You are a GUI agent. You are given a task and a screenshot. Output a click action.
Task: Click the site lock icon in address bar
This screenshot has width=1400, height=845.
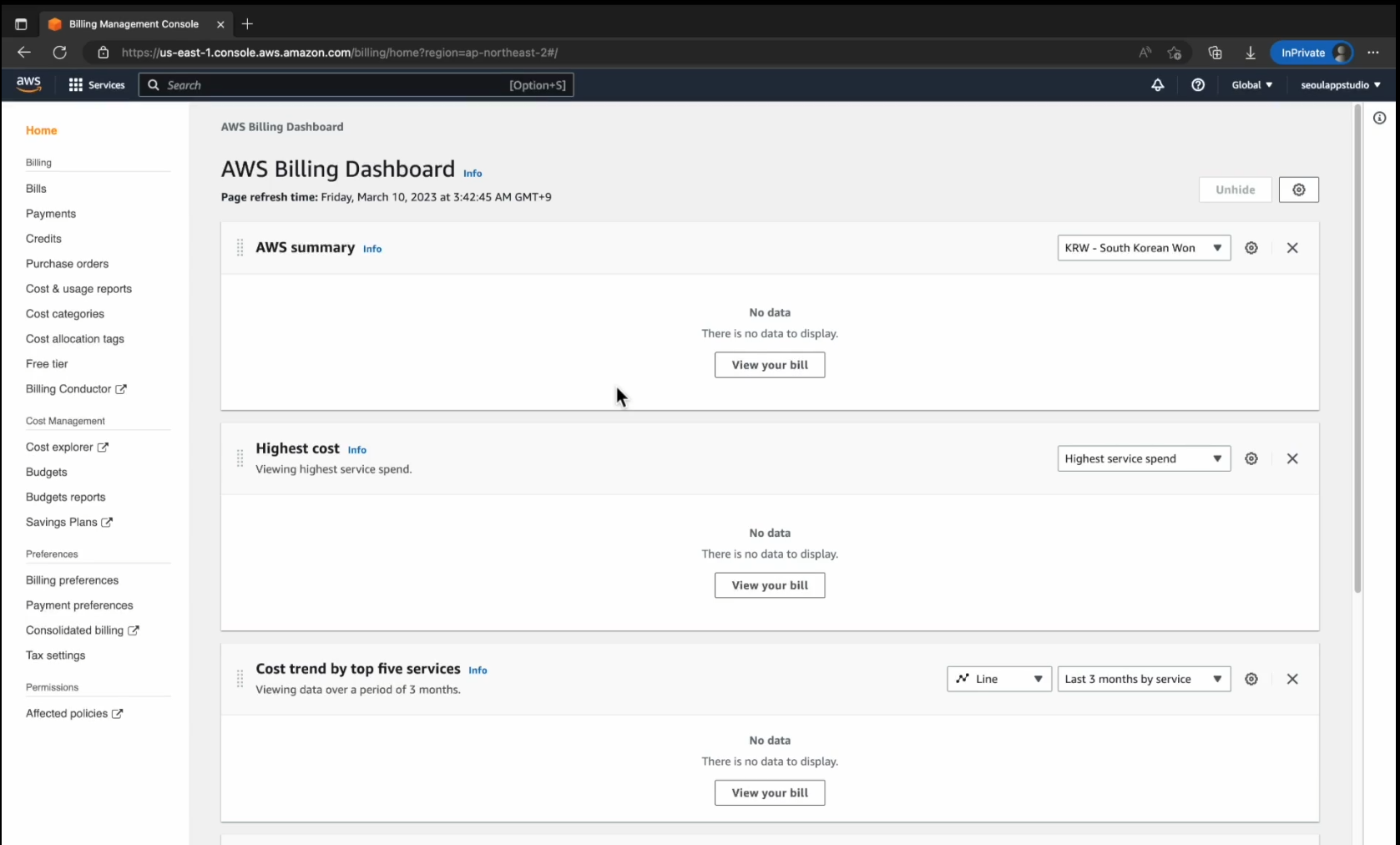[x=104, y=53]
